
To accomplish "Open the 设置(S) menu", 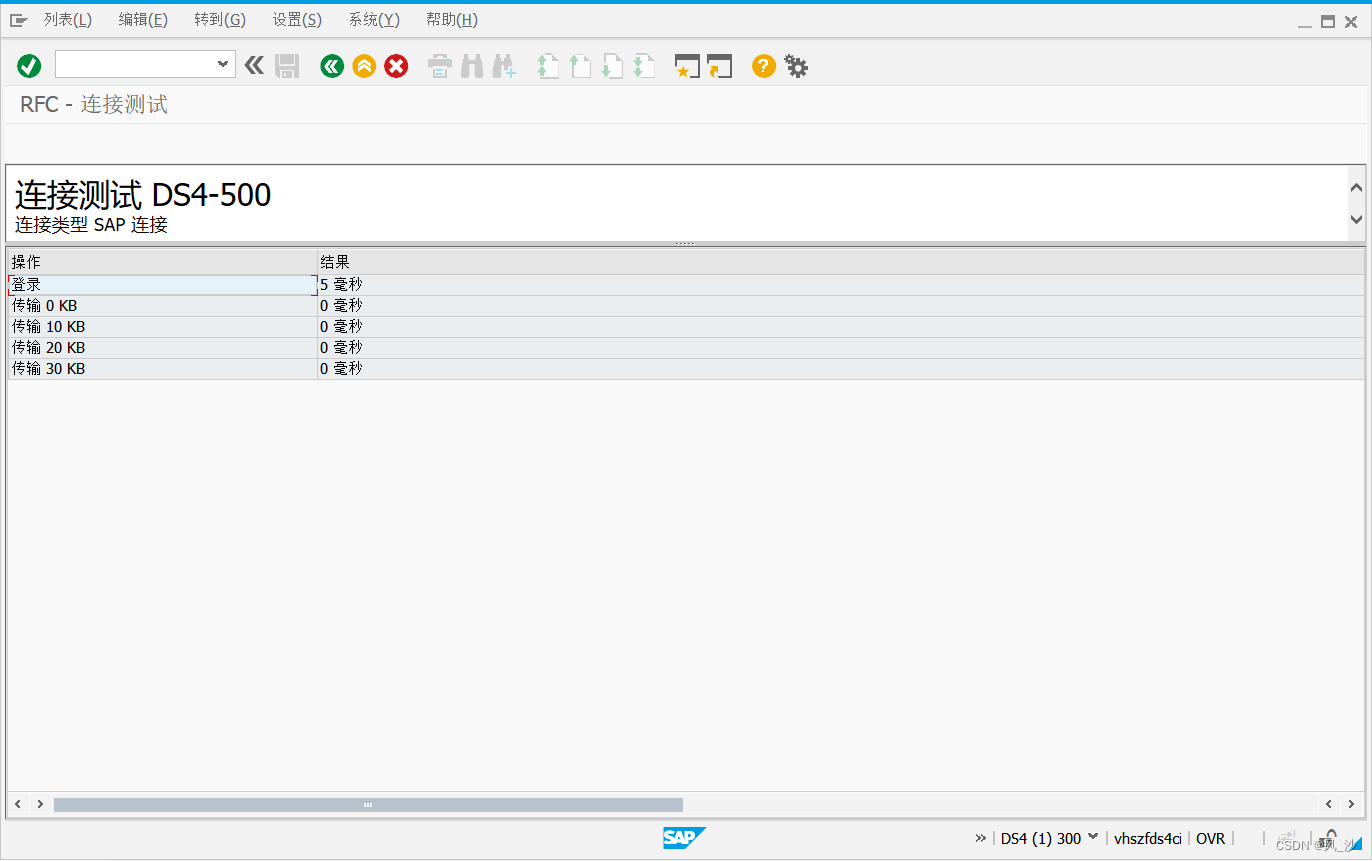I will 297,20.
